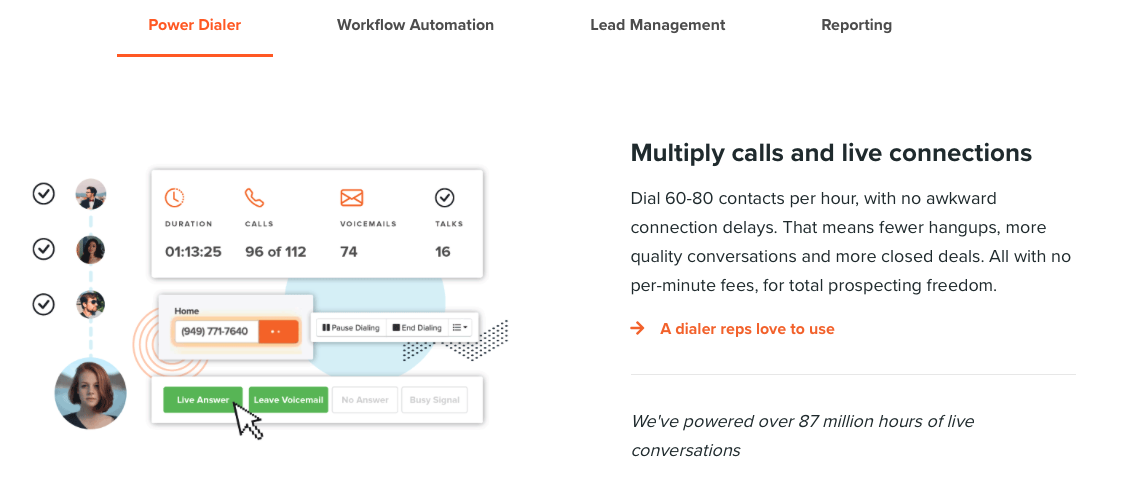Click the '87 million hours' italic statement

[x=802, y=435]
